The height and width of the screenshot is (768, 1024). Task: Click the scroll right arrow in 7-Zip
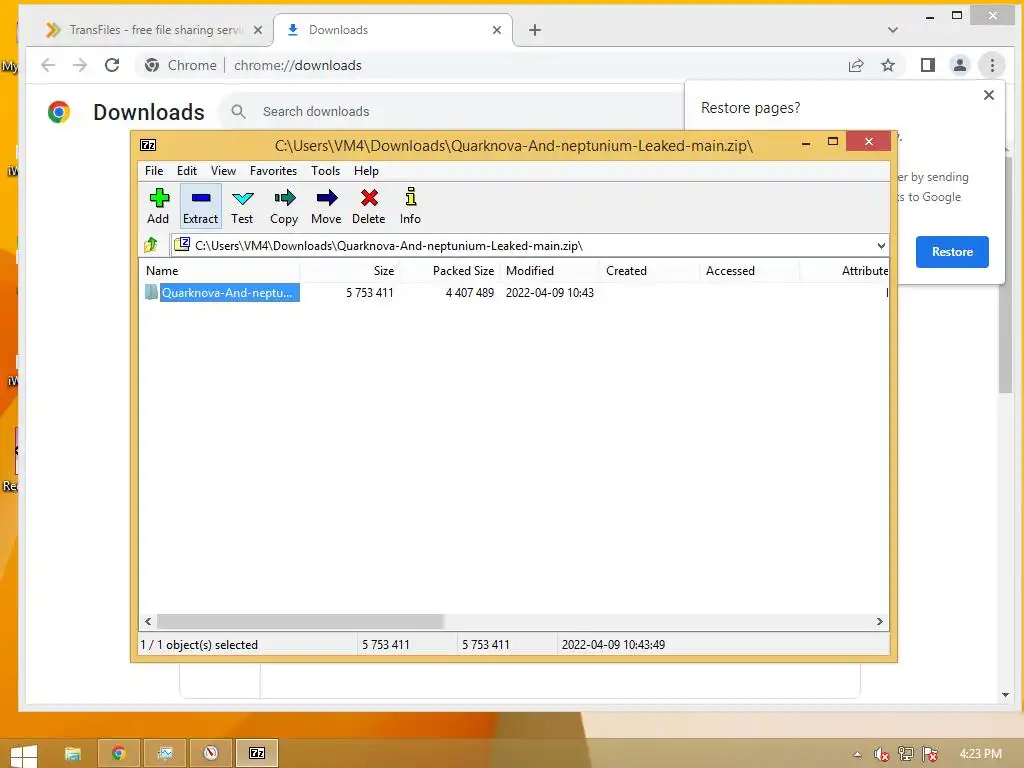[880, 621]
